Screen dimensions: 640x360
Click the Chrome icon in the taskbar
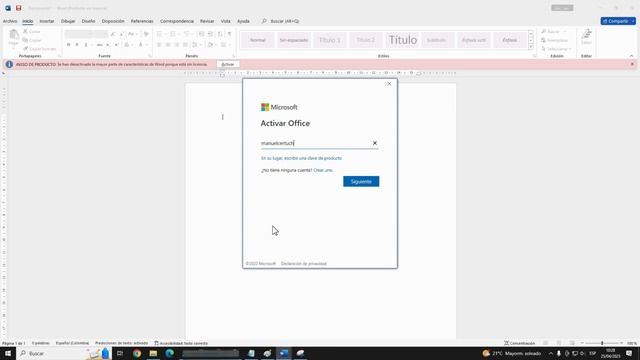point(137,353)
